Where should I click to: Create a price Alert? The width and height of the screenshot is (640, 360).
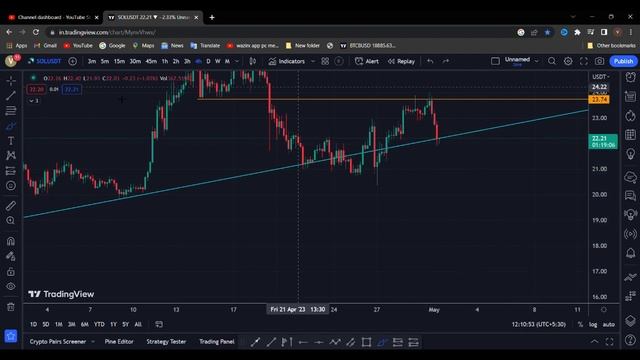tap(367, 61)
